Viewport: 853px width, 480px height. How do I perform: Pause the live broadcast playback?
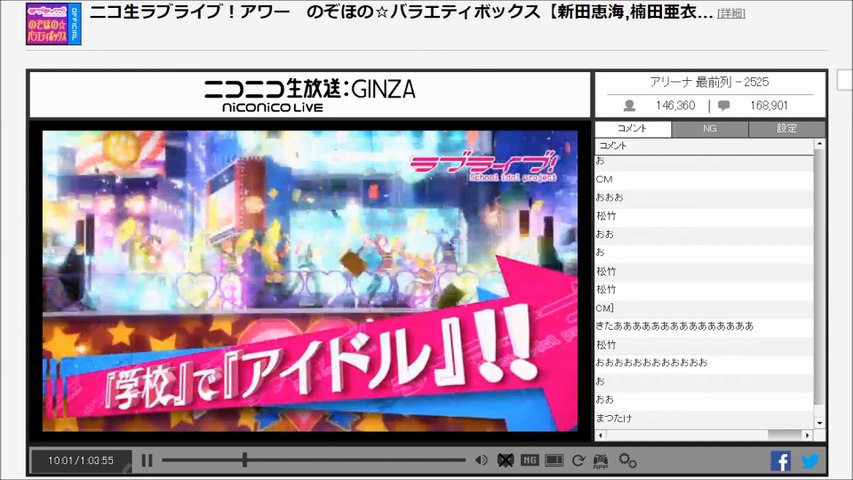click(147, 460)
